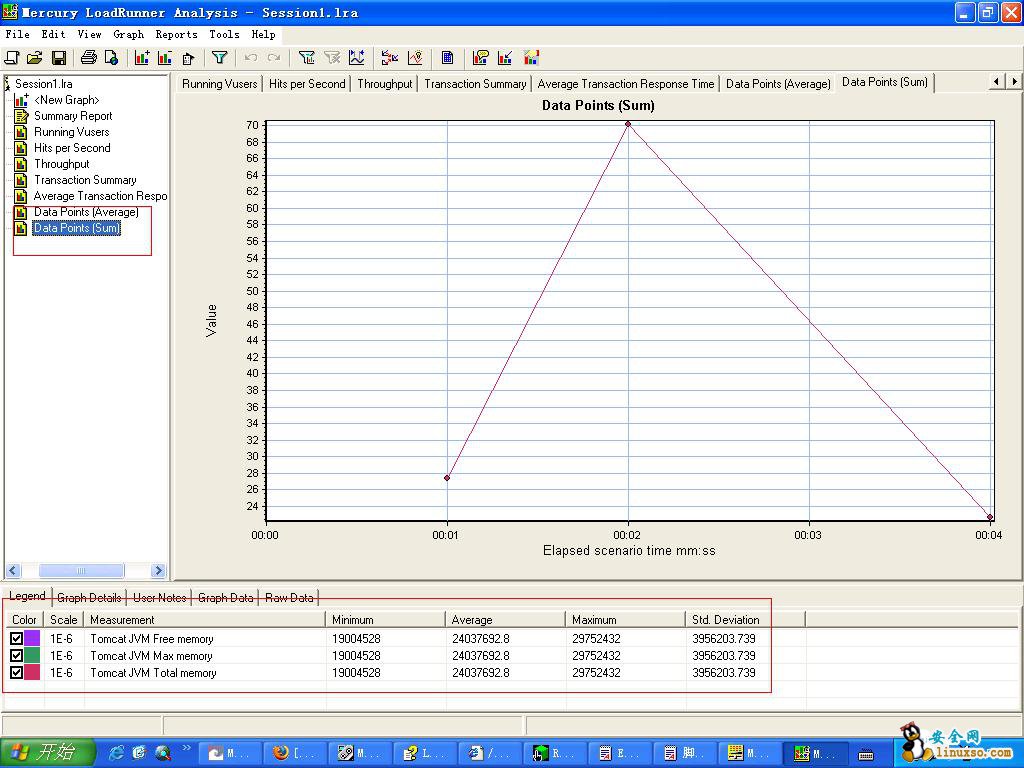Click purple color swatch for Free memory
Viewport: 1024px width, 768px height.
[32, 639]
